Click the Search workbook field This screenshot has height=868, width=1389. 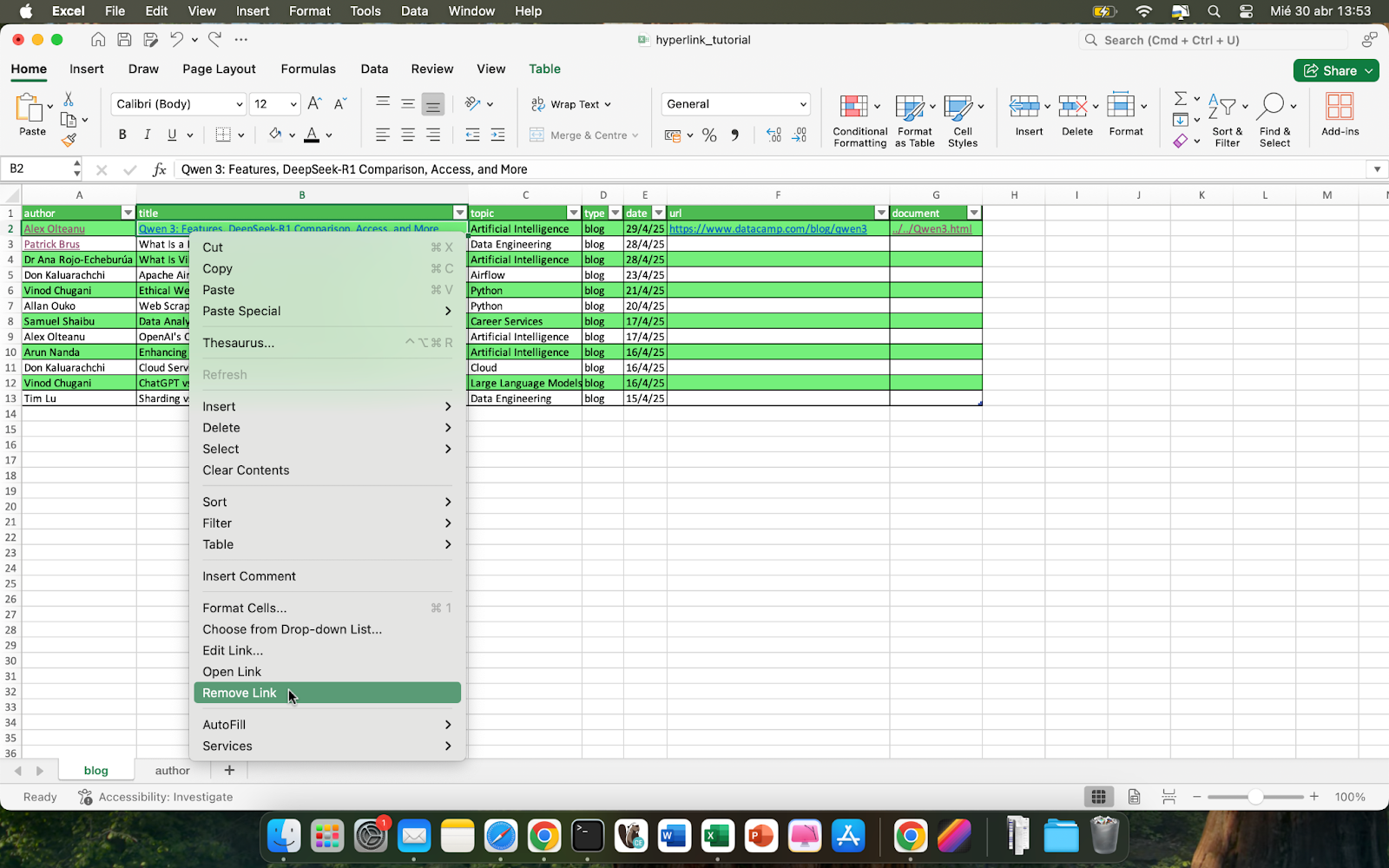coord(1212,40)
